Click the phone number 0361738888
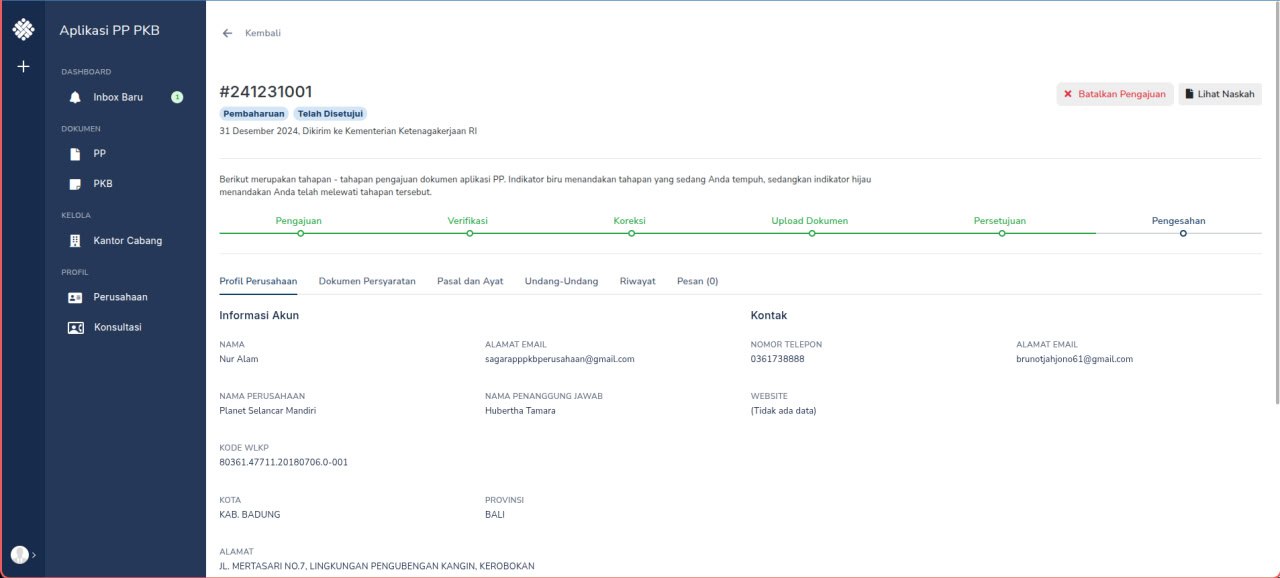This screenshot has height=578, width=1280. coord(777,359)
